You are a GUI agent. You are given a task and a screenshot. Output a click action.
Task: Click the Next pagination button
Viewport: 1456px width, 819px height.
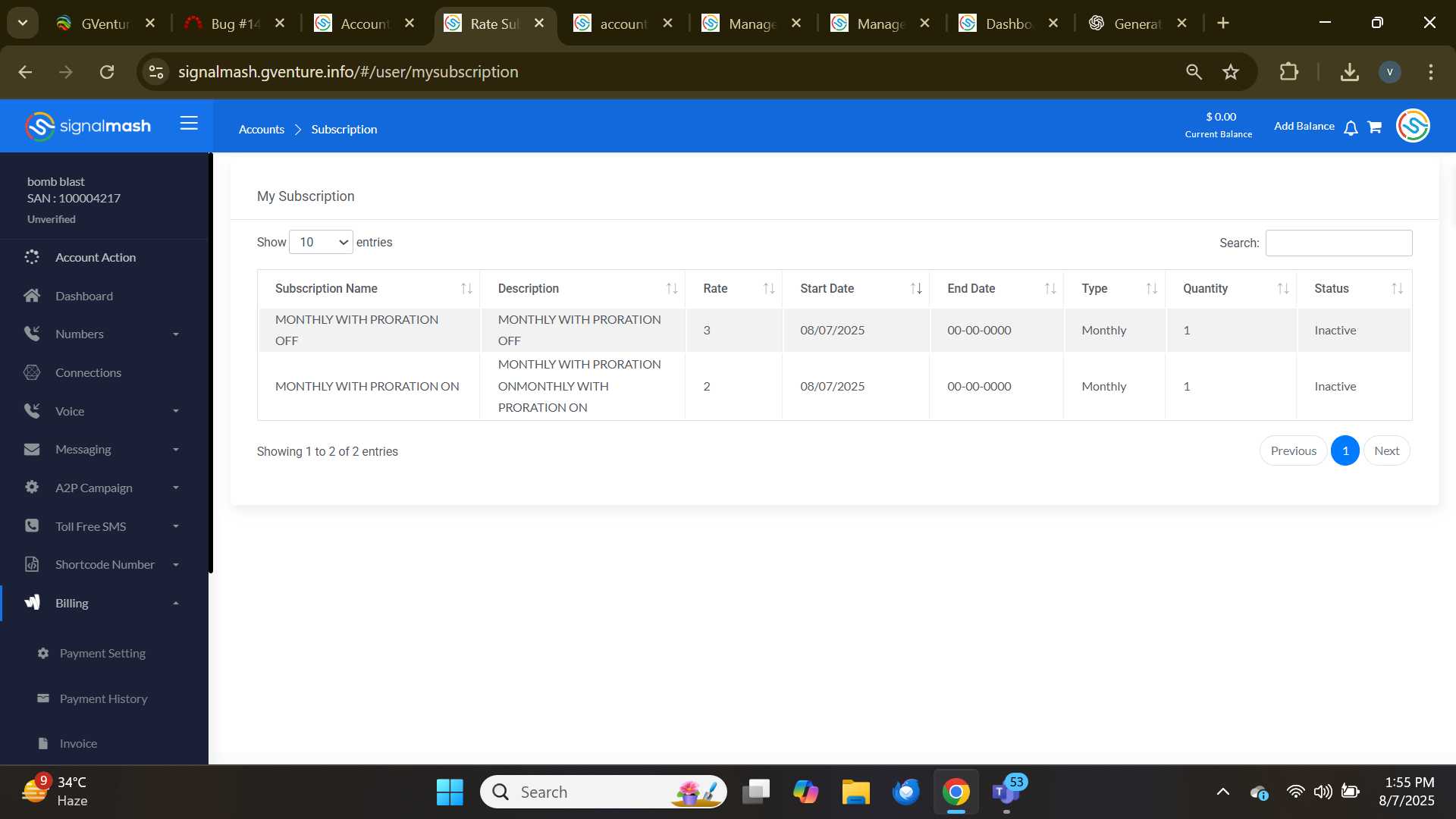tap(1386, 450)
